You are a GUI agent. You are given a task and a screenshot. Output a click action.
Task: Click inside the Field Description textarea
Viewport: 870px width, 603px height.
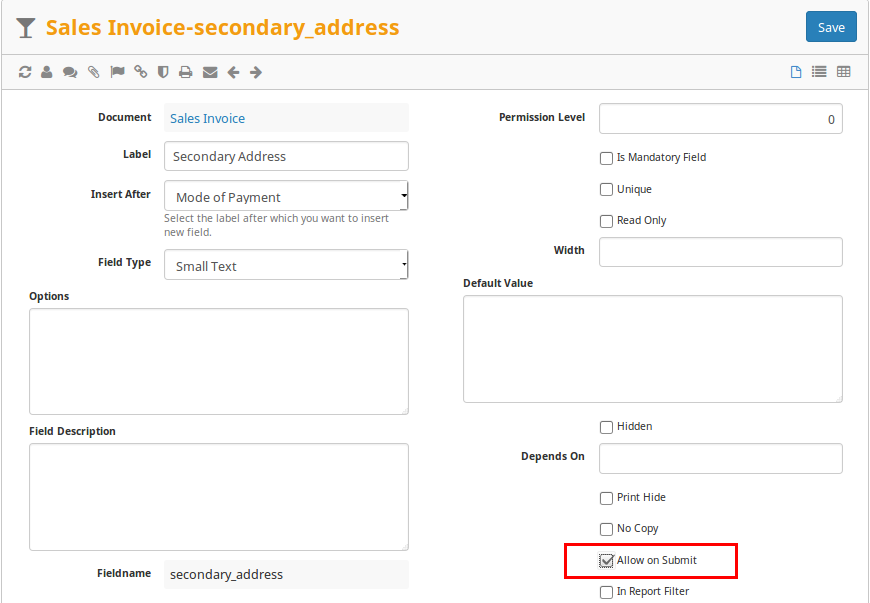[218, 496]
